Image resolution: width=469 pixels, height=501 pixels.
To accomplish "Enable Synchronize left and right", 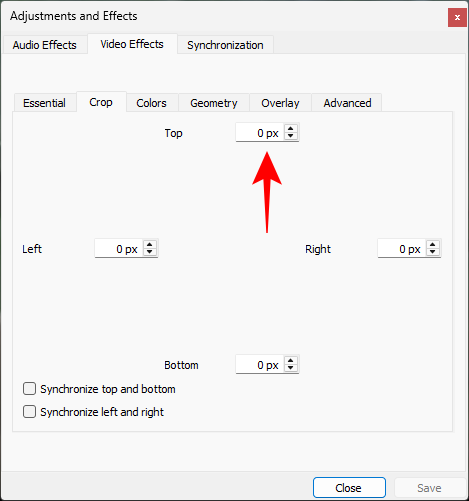I will [x=29, y=412].
